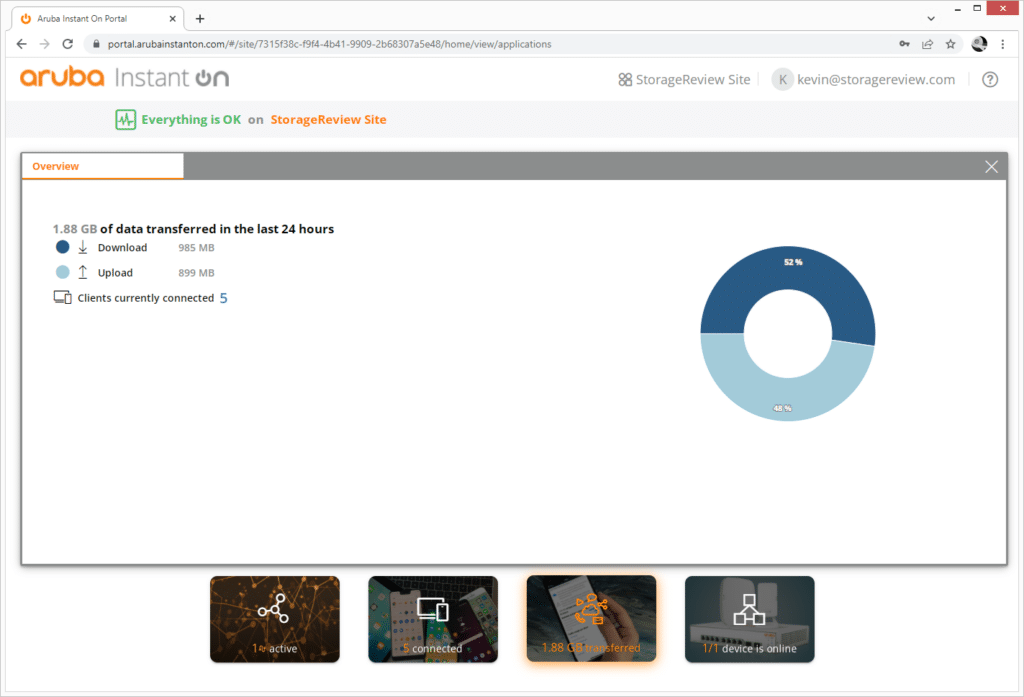The image size is (1024, 697).
Task: Click the browser back arrow
Action: (22, 44)
